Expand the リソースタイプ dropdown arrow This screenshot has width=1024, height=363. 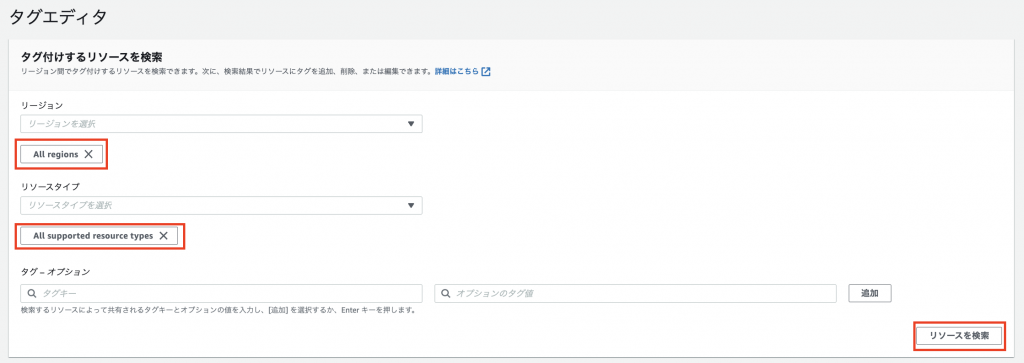pos(411,205)
